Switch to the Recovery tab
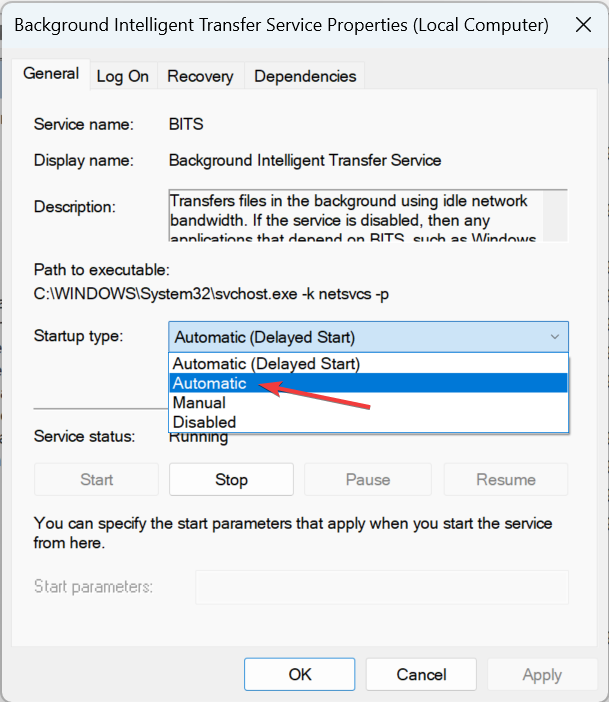 pos(200,76)
